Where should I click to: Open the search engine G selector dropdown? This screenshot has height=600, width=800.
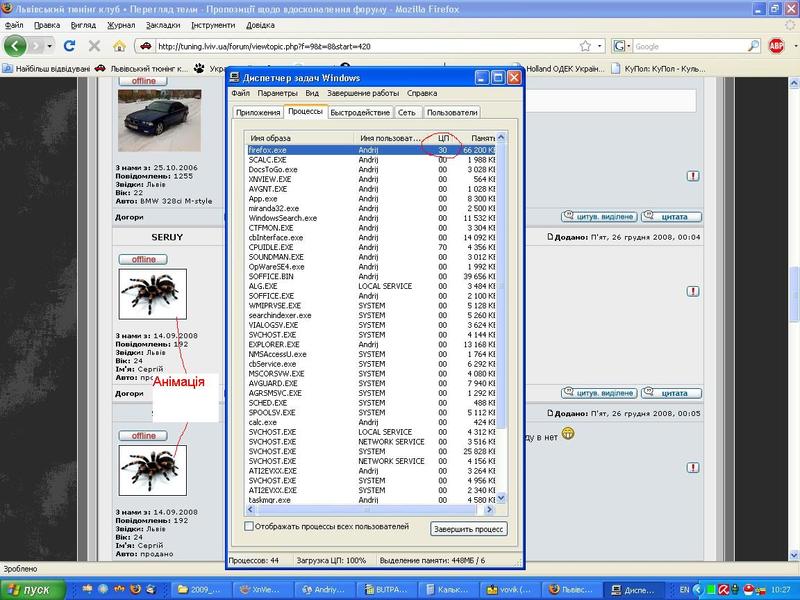click(622, 46)
